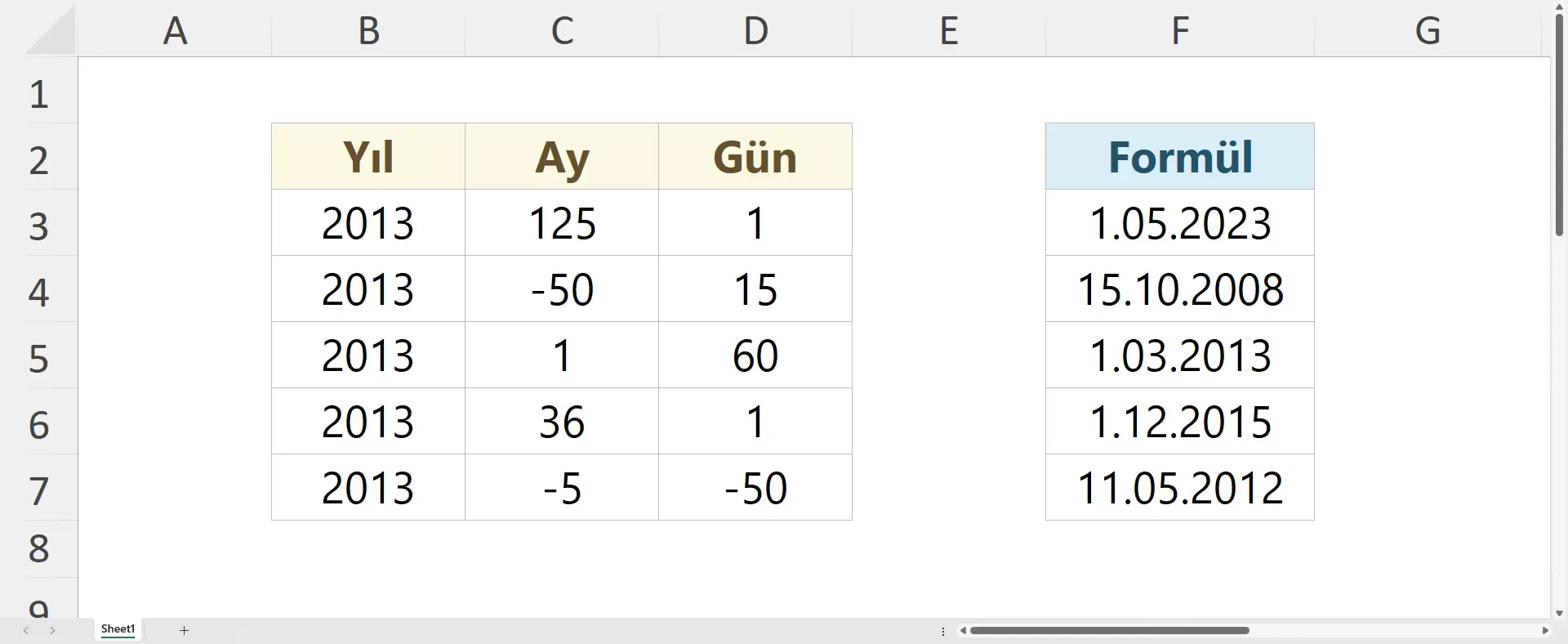Select column B header
Screen dimensions: 1568x644
tap(368, 31)
